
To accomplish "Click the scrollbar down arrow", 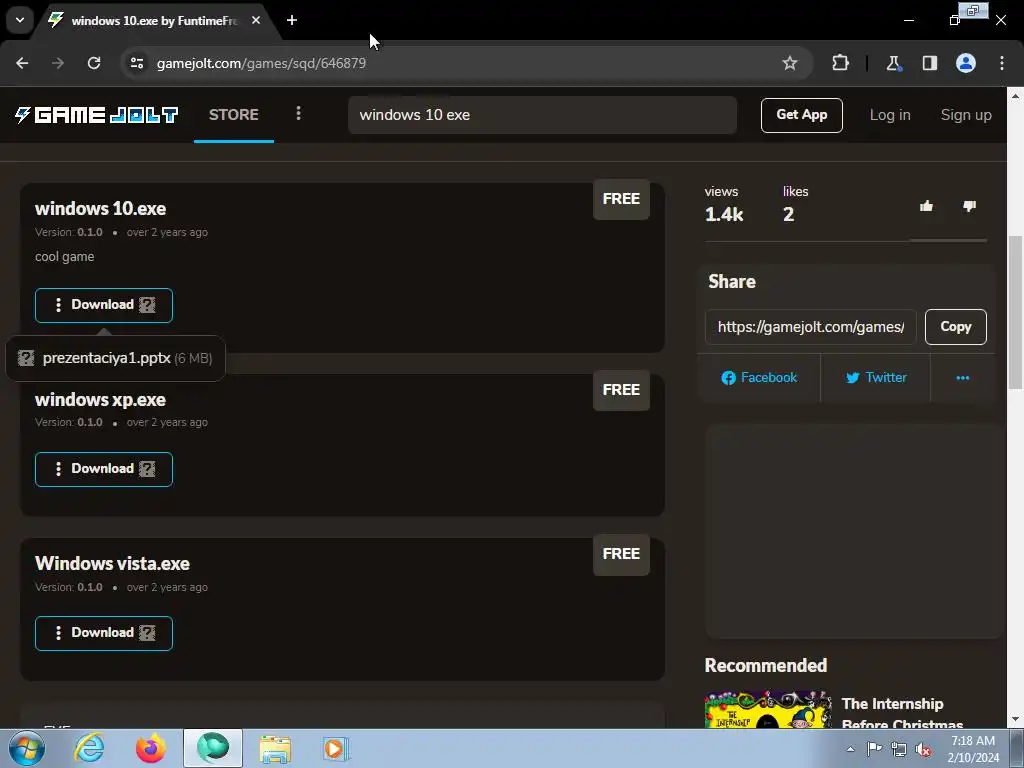I will [1015, 720].
